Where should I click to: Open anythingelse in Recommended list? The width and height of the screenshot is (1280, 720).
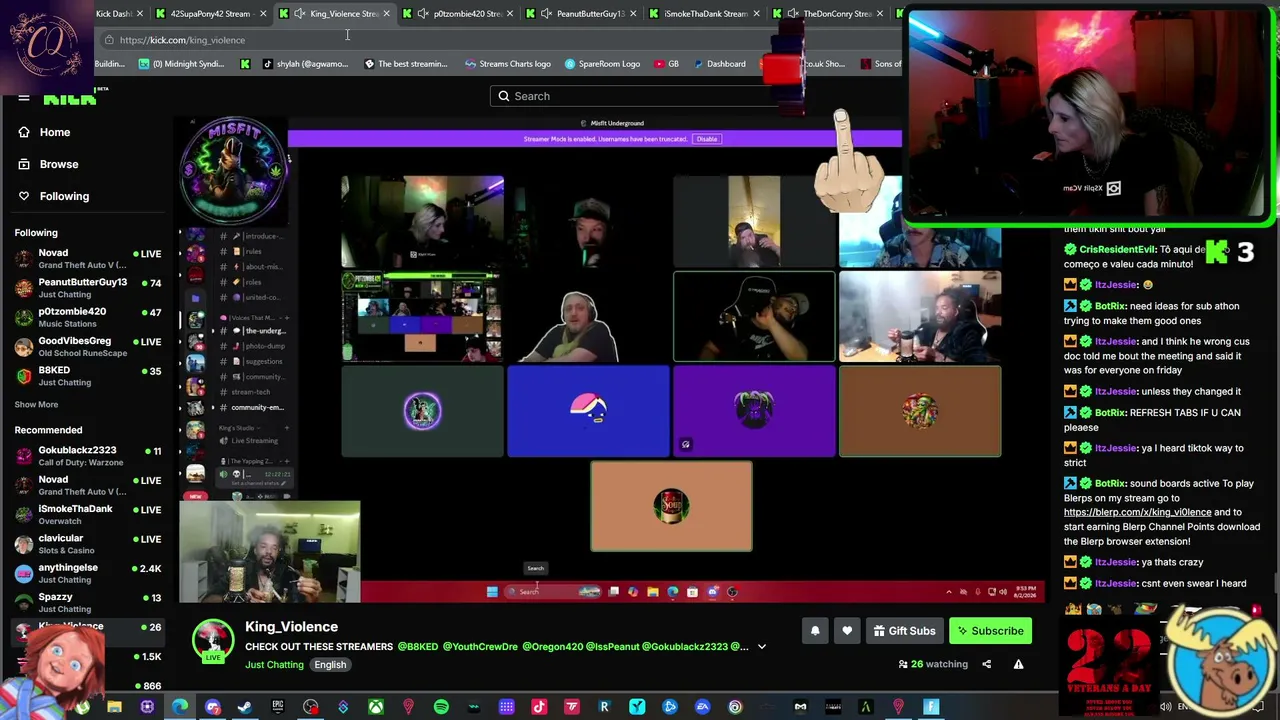coord(88,573)
